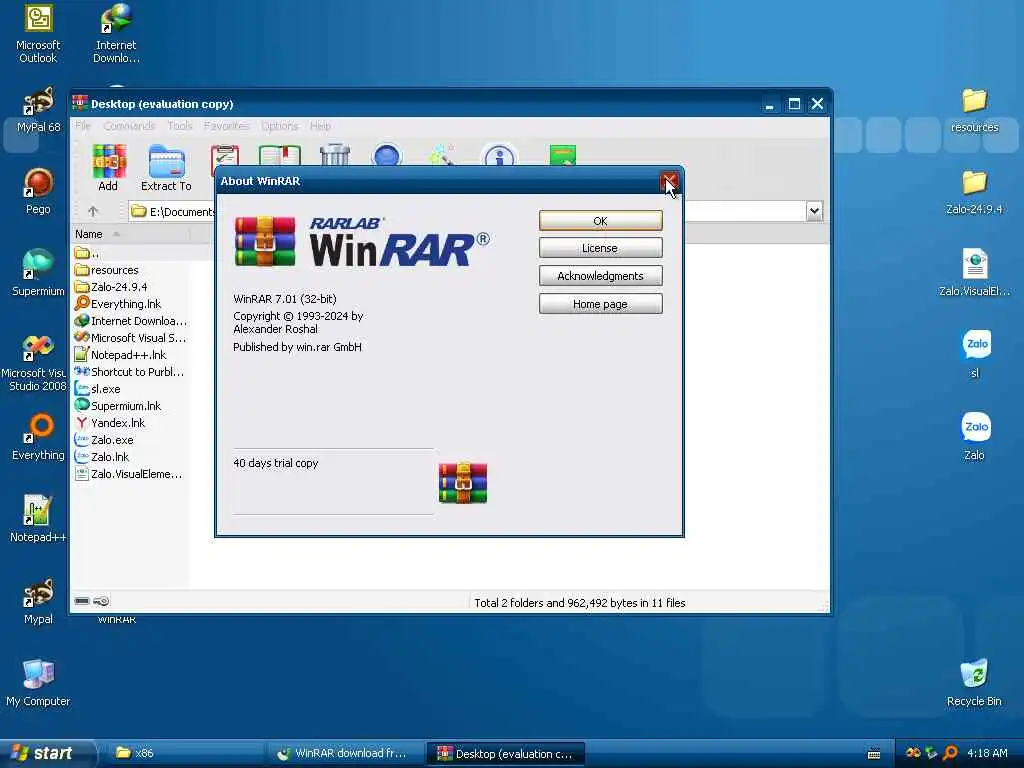Click the key icon in WinRAR status bar
Screen dimensions: 1024x768
click(x=101, y=601)
